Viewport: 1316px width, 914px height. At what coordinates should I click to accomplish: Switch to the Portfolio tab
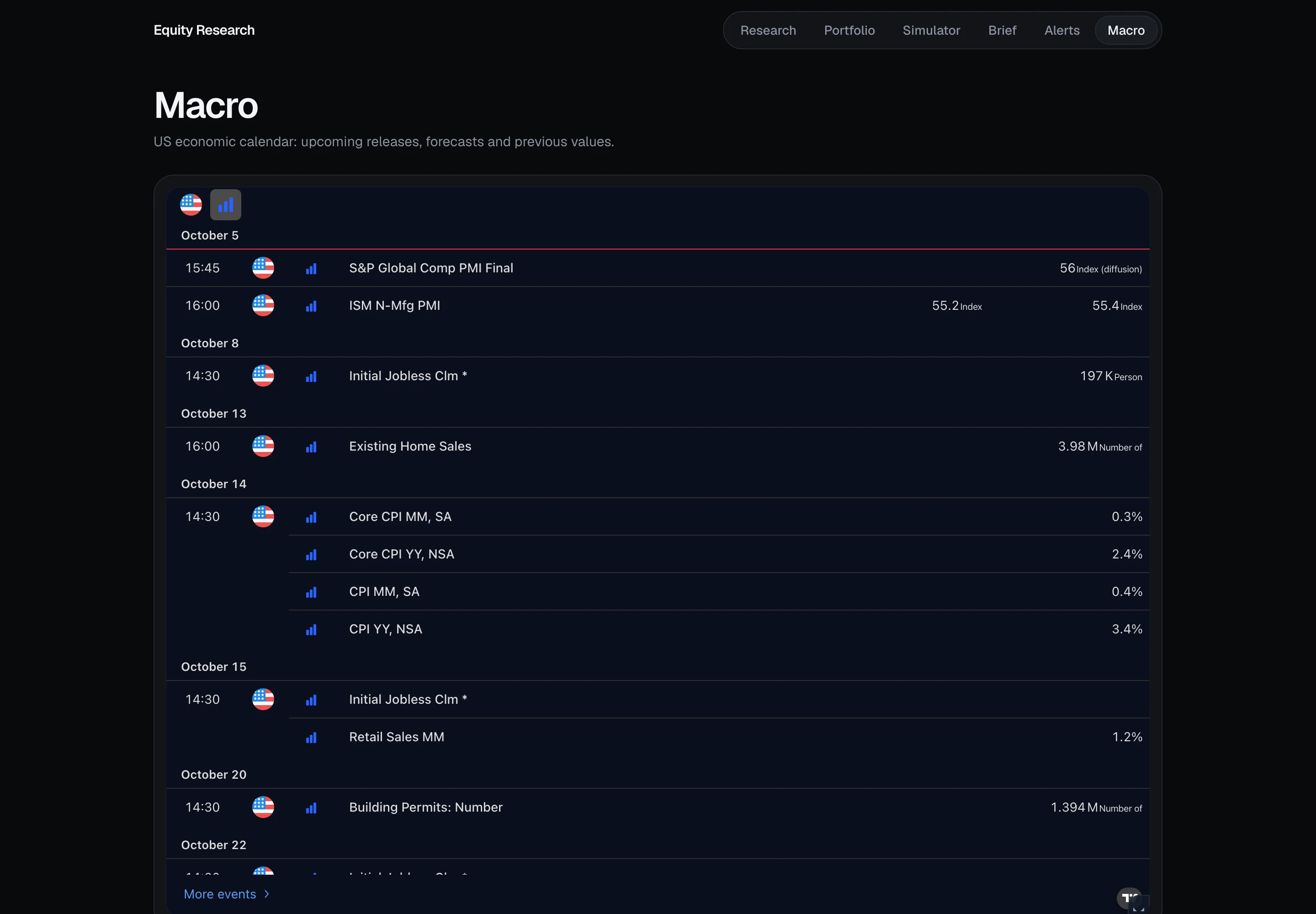tap(849, 30)
